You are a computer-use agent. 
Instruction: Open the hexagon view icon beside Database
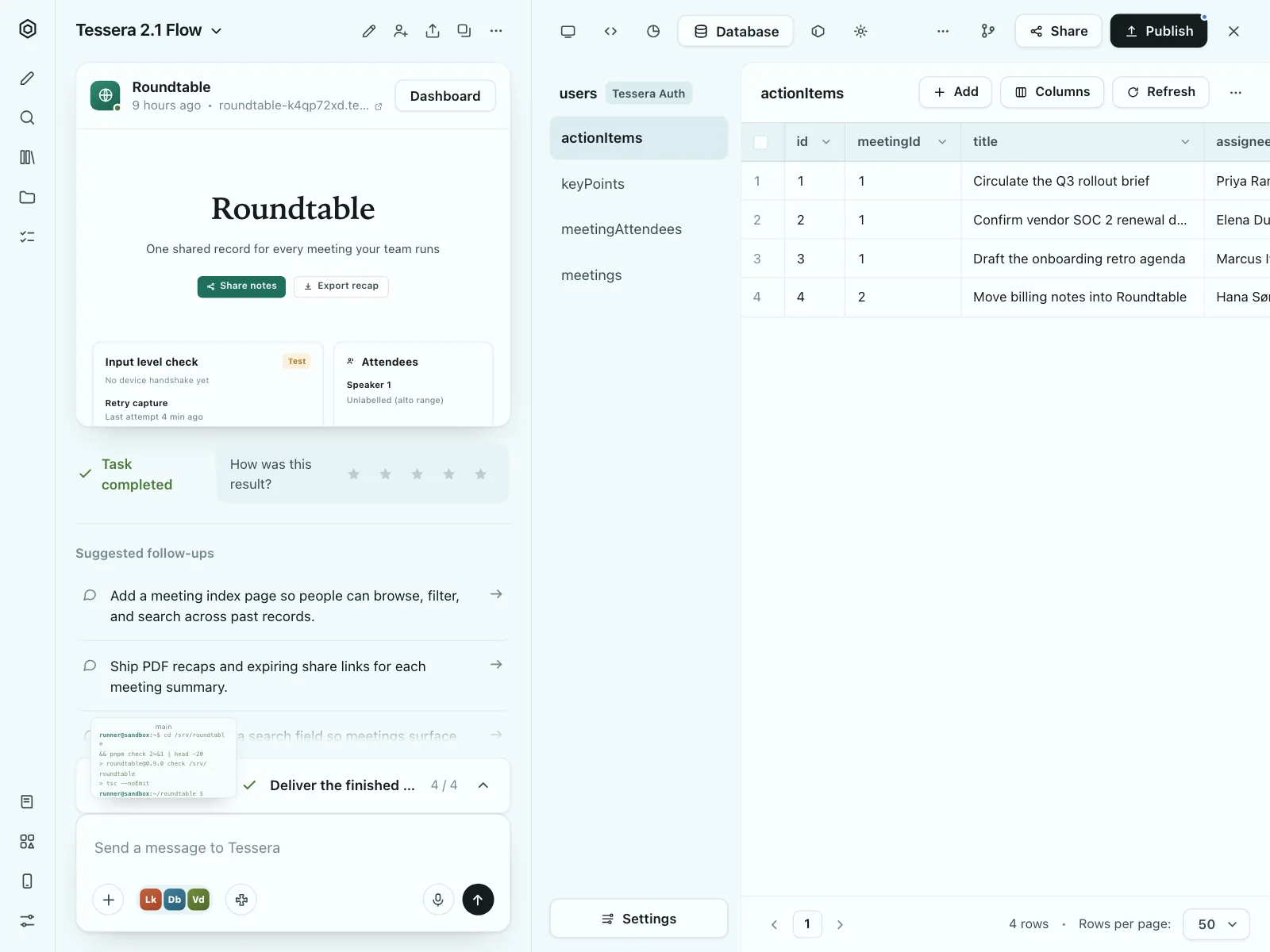pyautogui.click(x=818, y=32)
